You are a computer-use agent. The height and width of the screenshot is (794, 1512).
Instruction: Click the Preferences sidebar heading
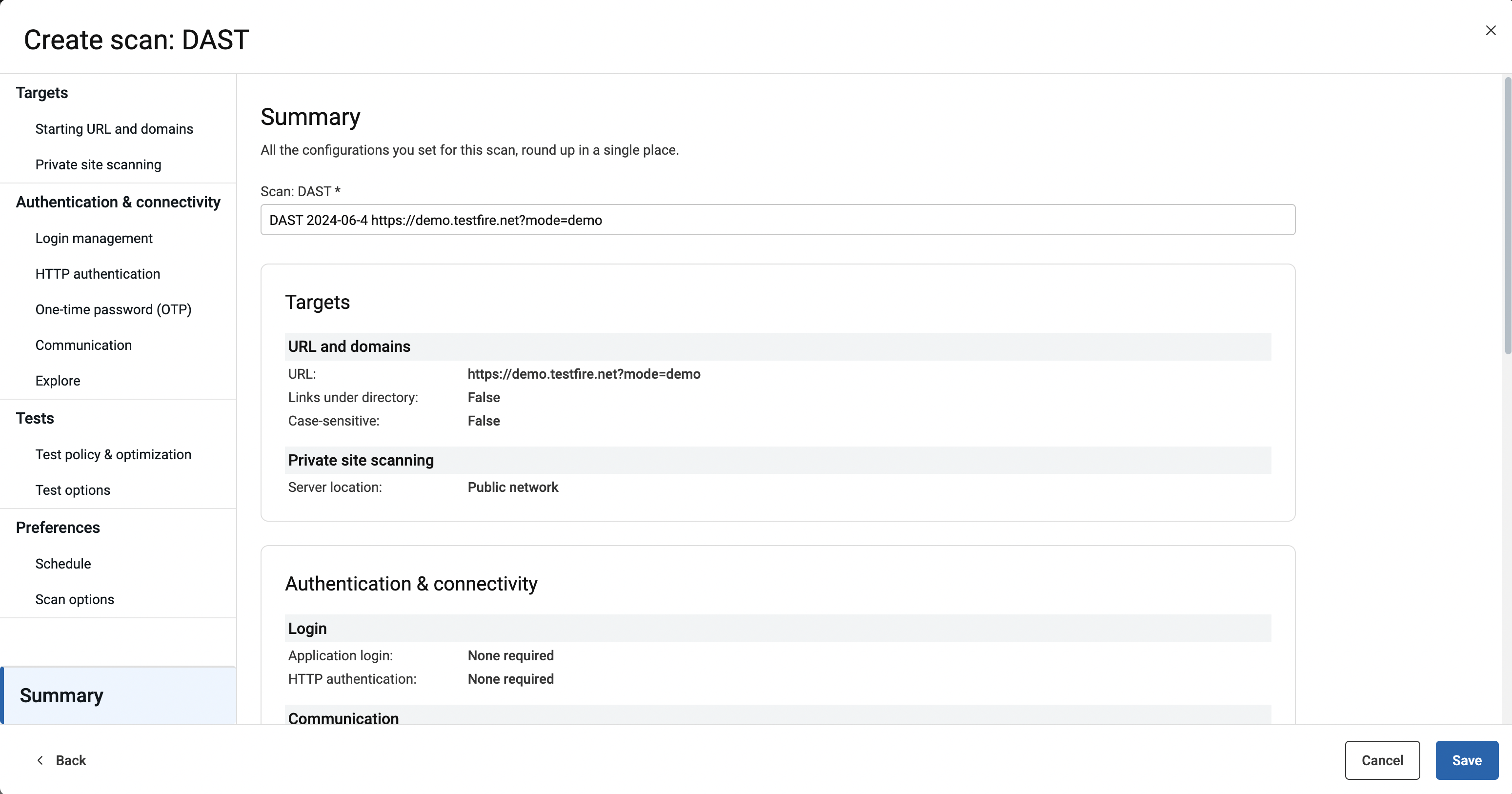58,528
